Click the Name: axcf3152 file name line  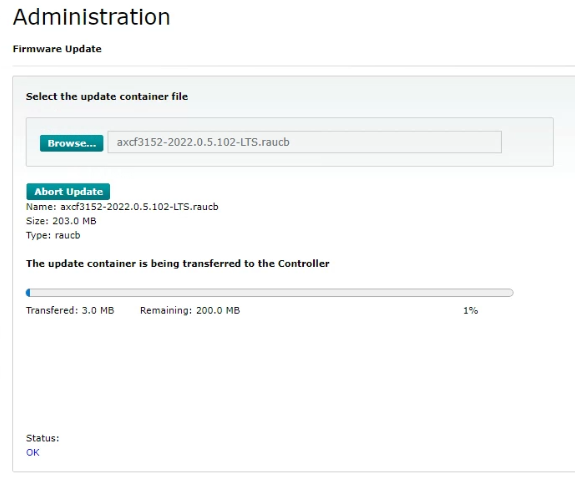[x=122, y=207]
